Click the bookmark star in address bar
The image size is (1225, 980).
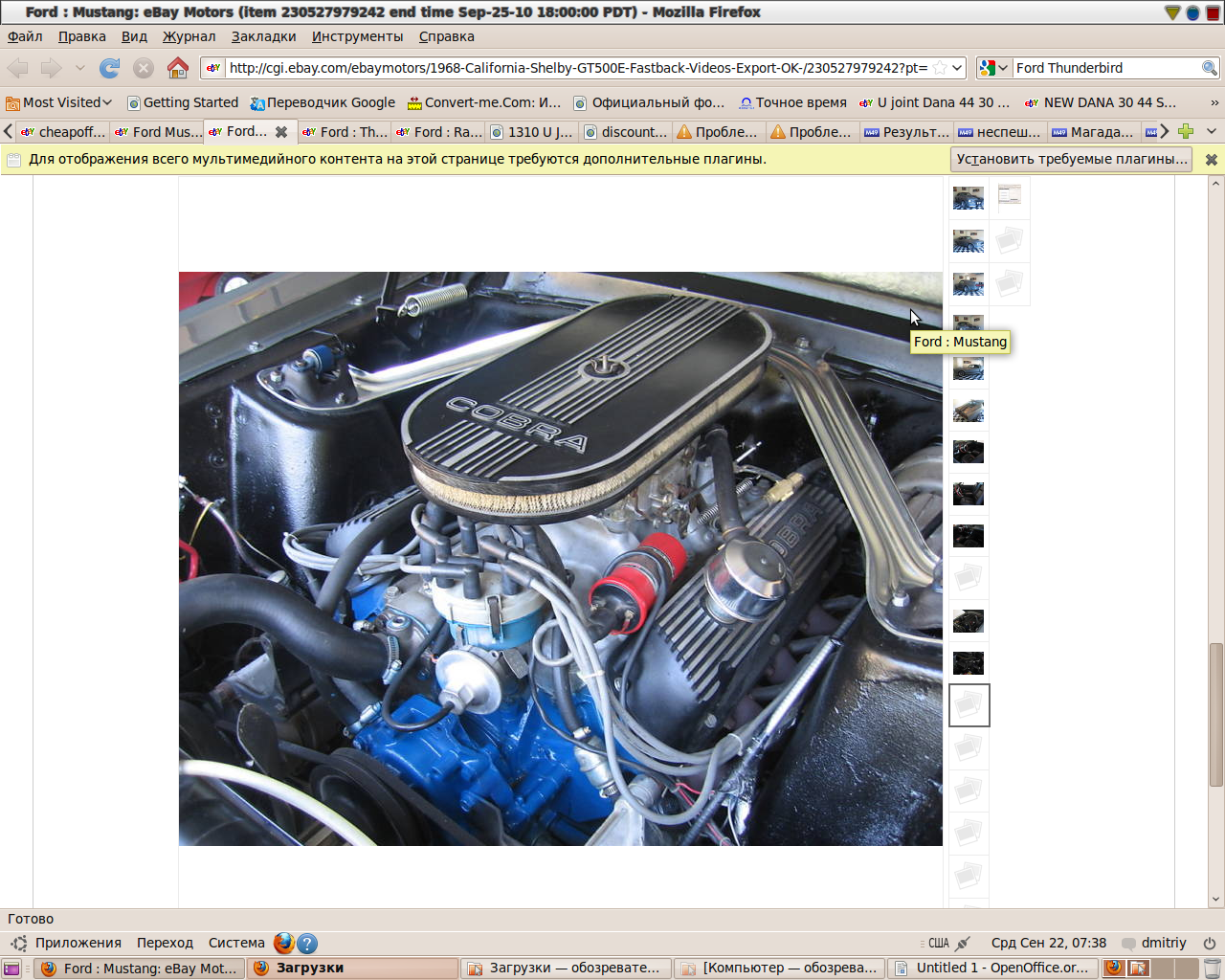point(940,68)
